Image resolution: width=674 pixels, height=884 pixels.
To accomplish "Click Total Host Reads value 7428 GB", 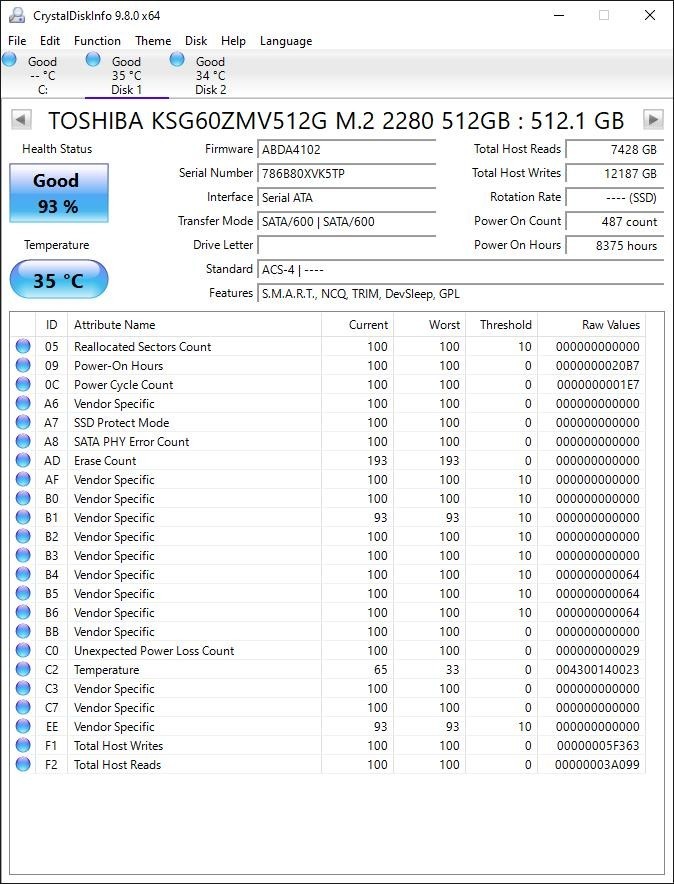I will pyautogui.click(x=615, y=149).
